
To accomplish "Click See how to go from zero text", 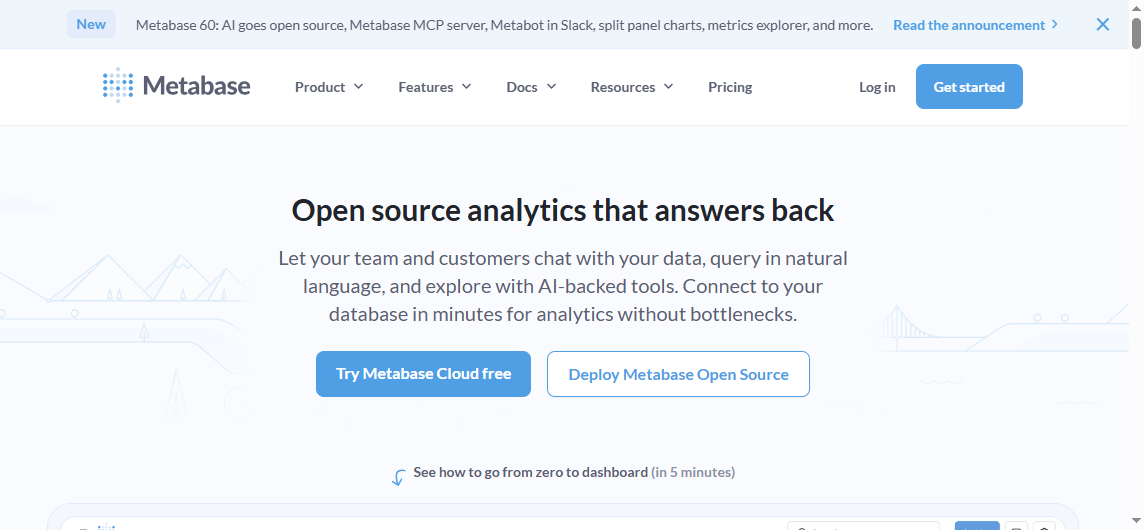I will tap(530, 472).
